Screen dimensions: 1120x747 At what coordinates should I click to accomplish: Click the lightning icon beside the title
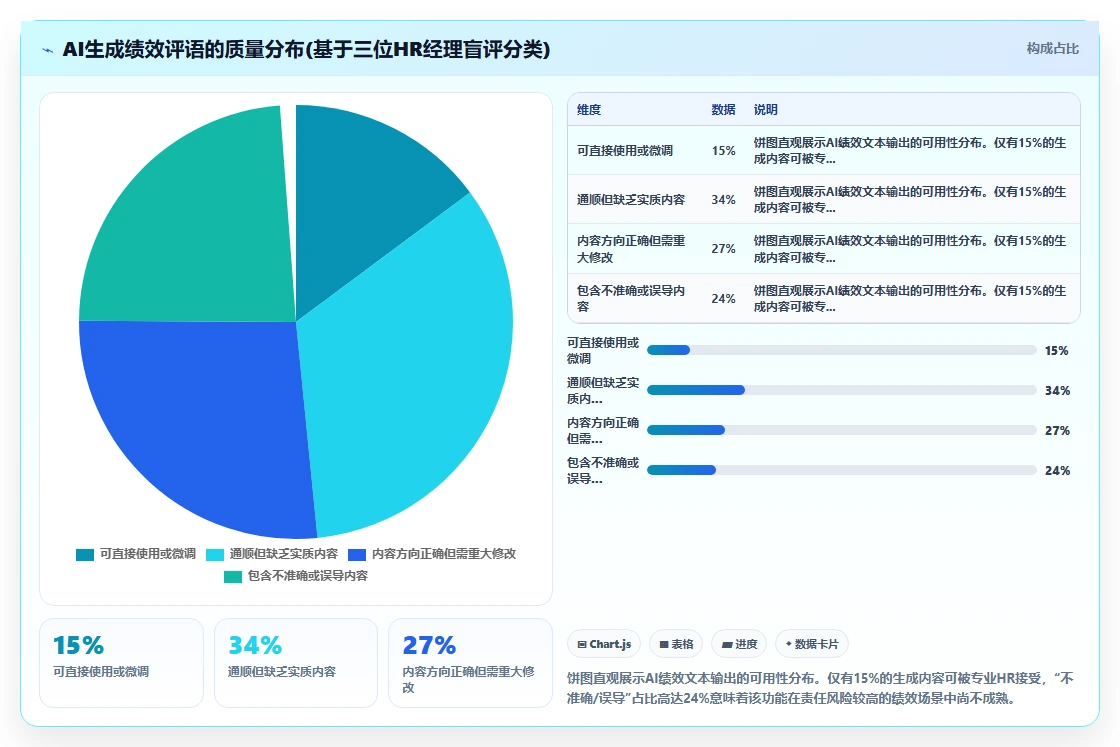tap(48, 50)
